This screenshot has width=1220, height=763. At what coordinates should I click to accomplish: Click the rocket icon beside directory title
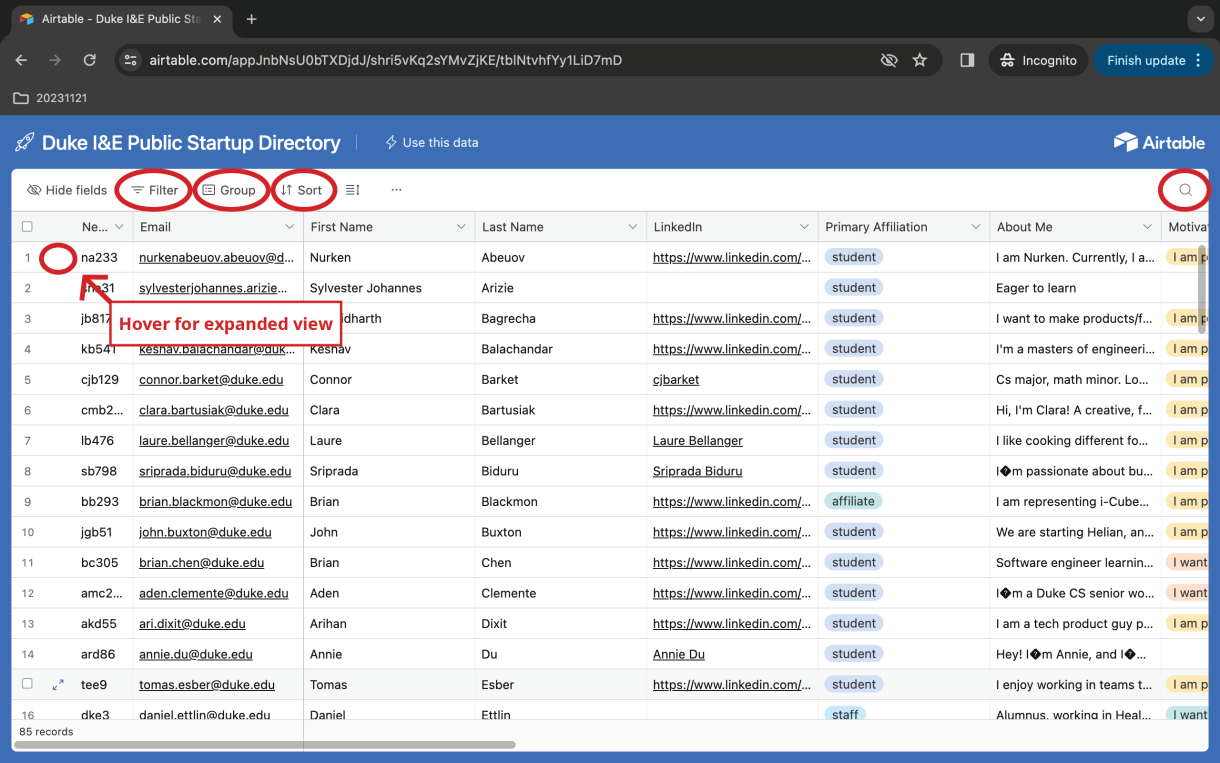(x=25, y=142)
